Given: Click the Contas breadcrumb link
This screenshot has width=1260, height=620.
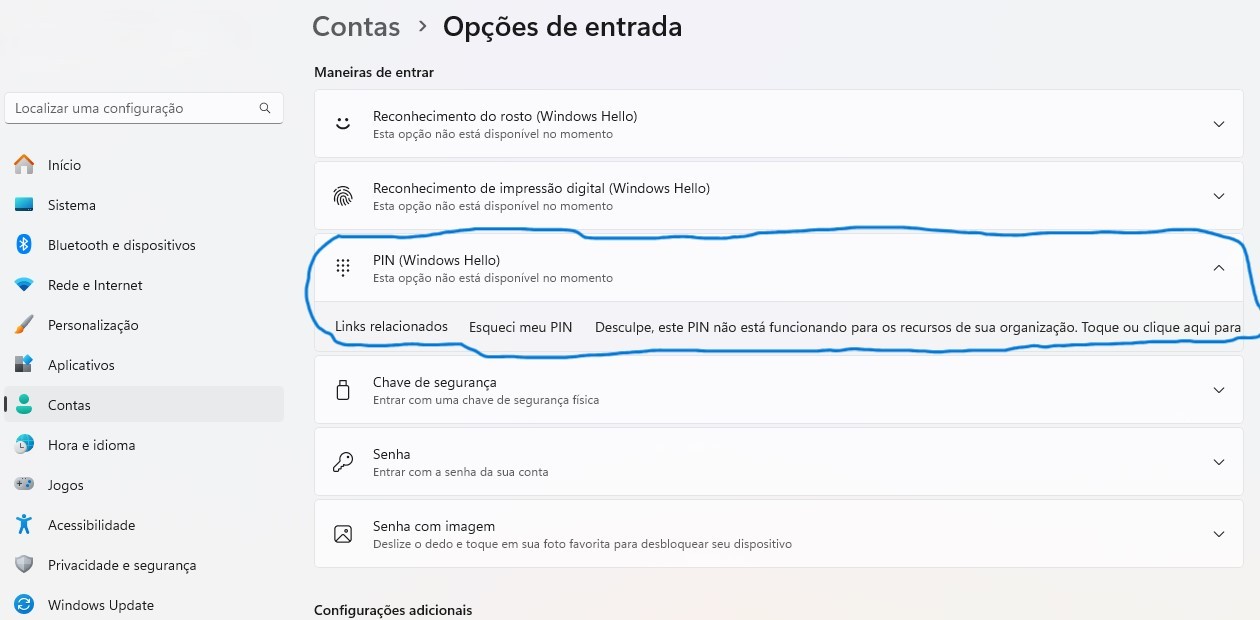Looking at the screenshot, I should tap(356, 26).
